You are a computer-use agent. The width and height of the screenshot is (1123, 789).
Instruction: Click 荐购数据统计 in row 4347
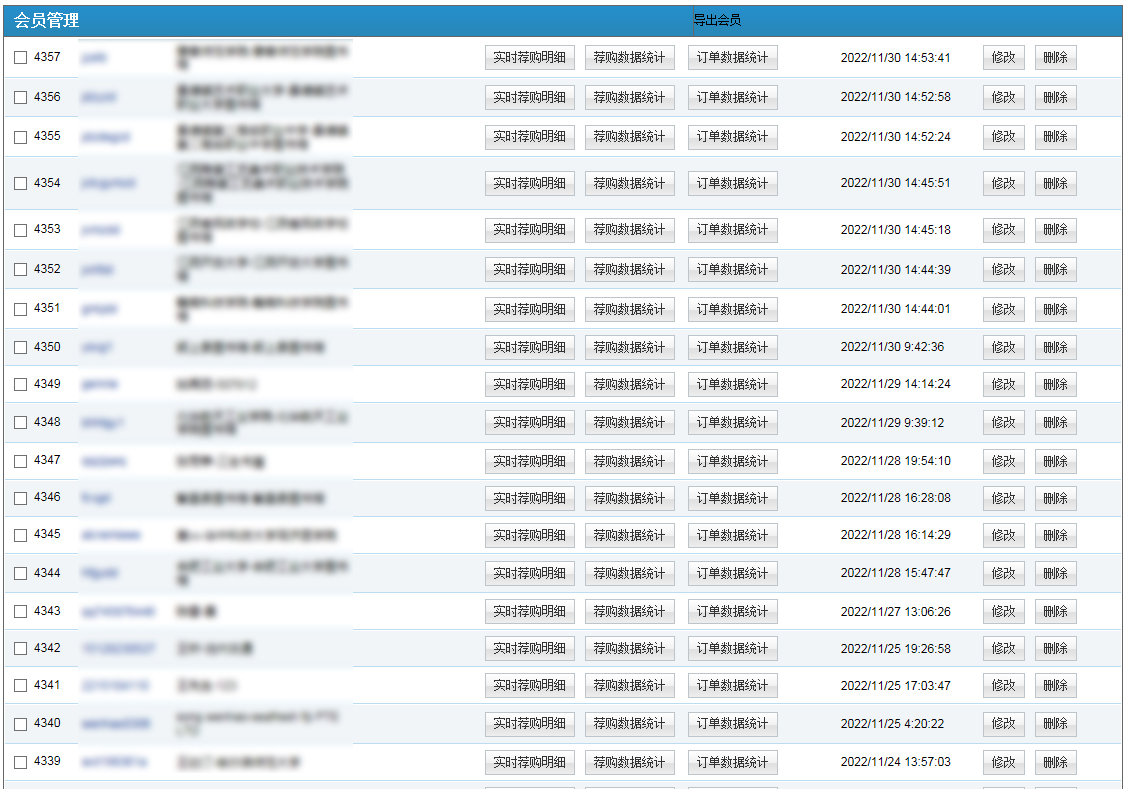629,461
